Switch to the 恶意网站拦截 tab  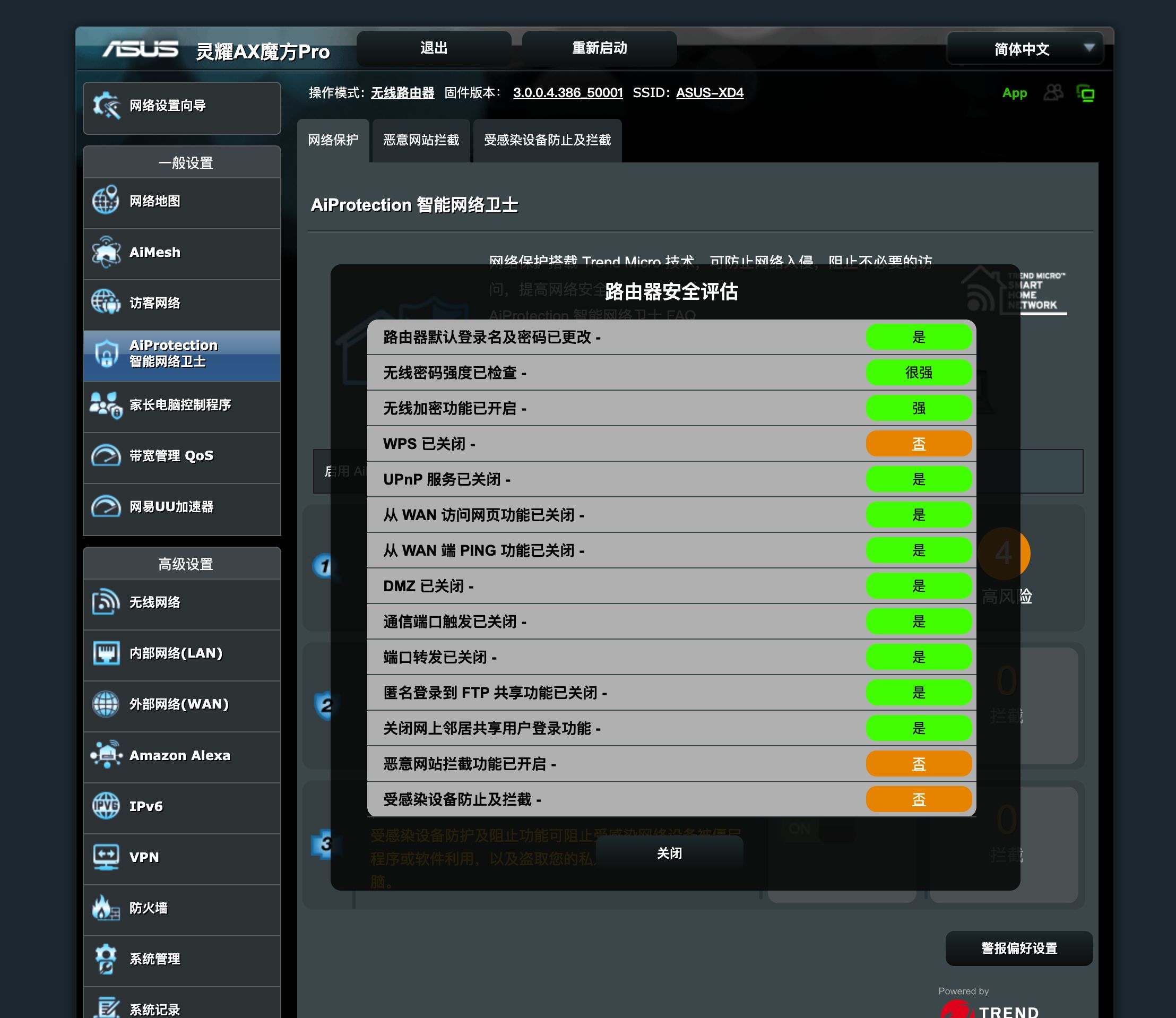tap(421, 140)
